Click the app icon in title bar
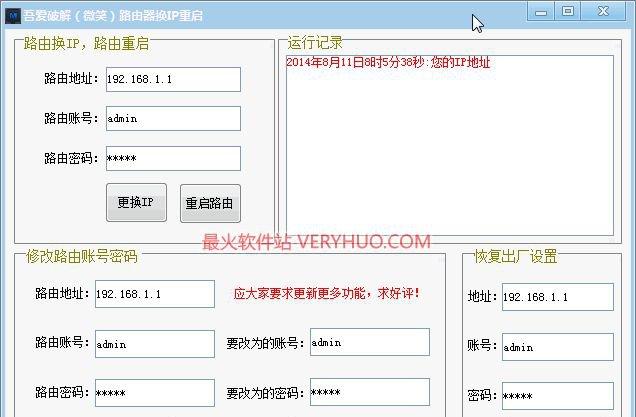636x417 pixels. pos(13,15)
